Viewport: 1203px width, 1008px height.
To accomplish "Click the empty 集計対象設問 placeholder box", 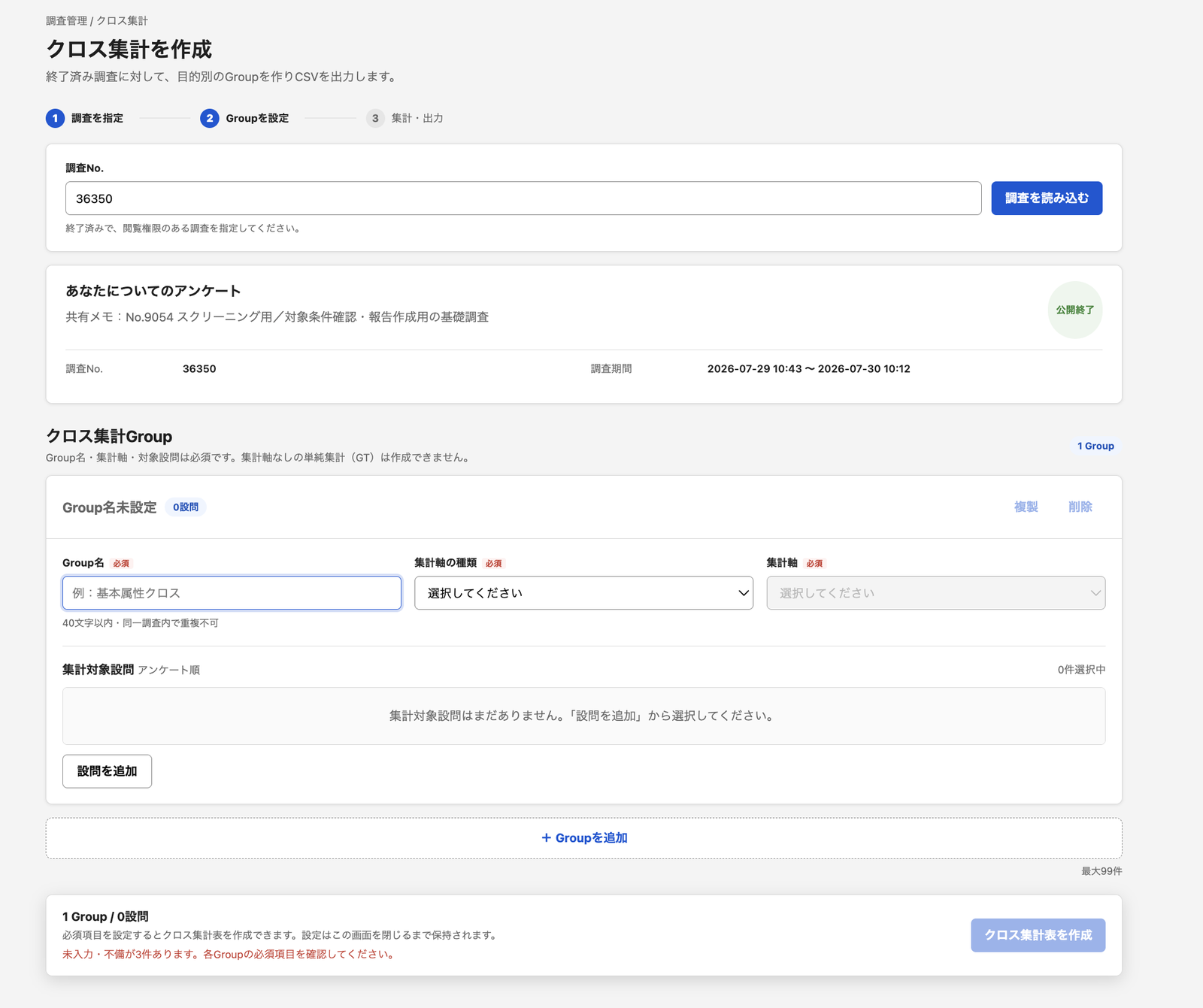I will click(x=584, y=716).
